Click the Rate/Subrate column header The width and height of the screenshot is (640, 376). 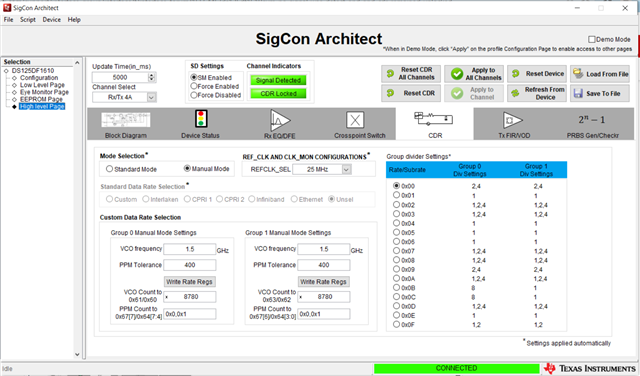pos(407,170)
